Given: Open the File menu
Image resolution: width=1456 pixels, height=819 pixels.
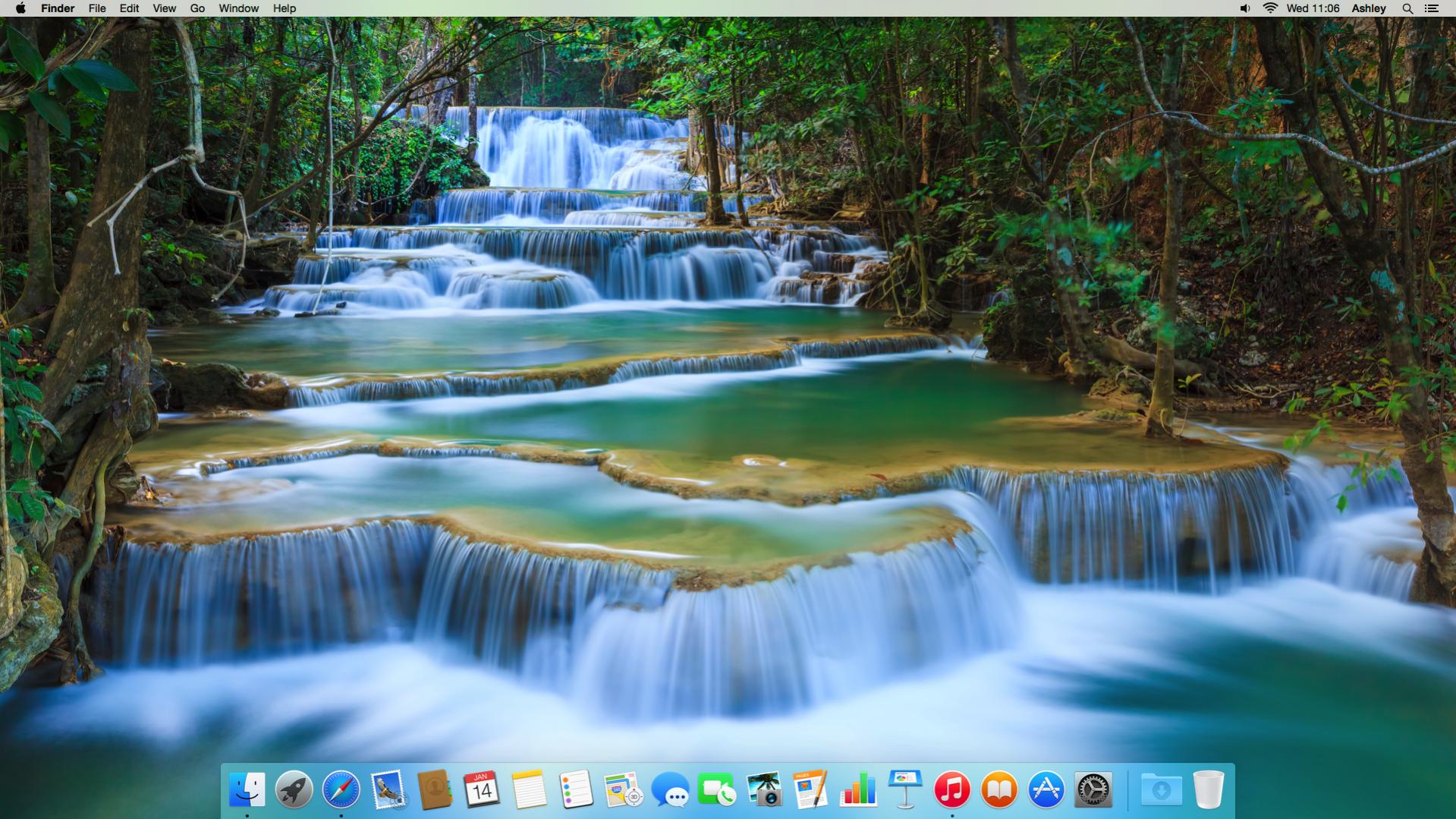Looking at the screenshot, I should tap(97, 8).
